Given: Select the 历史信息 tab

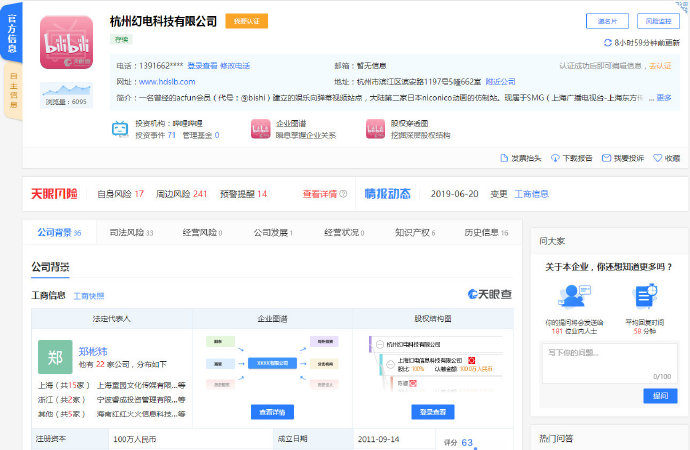Looking at the screenshot, I should [x=486, y=233].
